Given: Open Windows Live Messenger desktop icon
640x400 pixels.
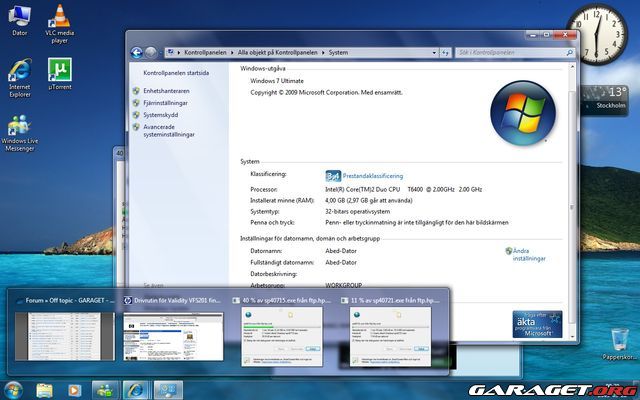Looking at the screenshot, I should [x=19, y=126].
